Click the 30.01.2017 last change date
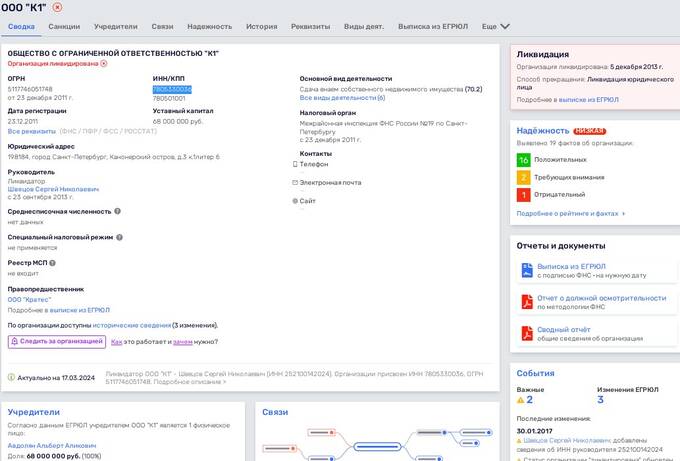The image size is (680, 461). [534, 431]
